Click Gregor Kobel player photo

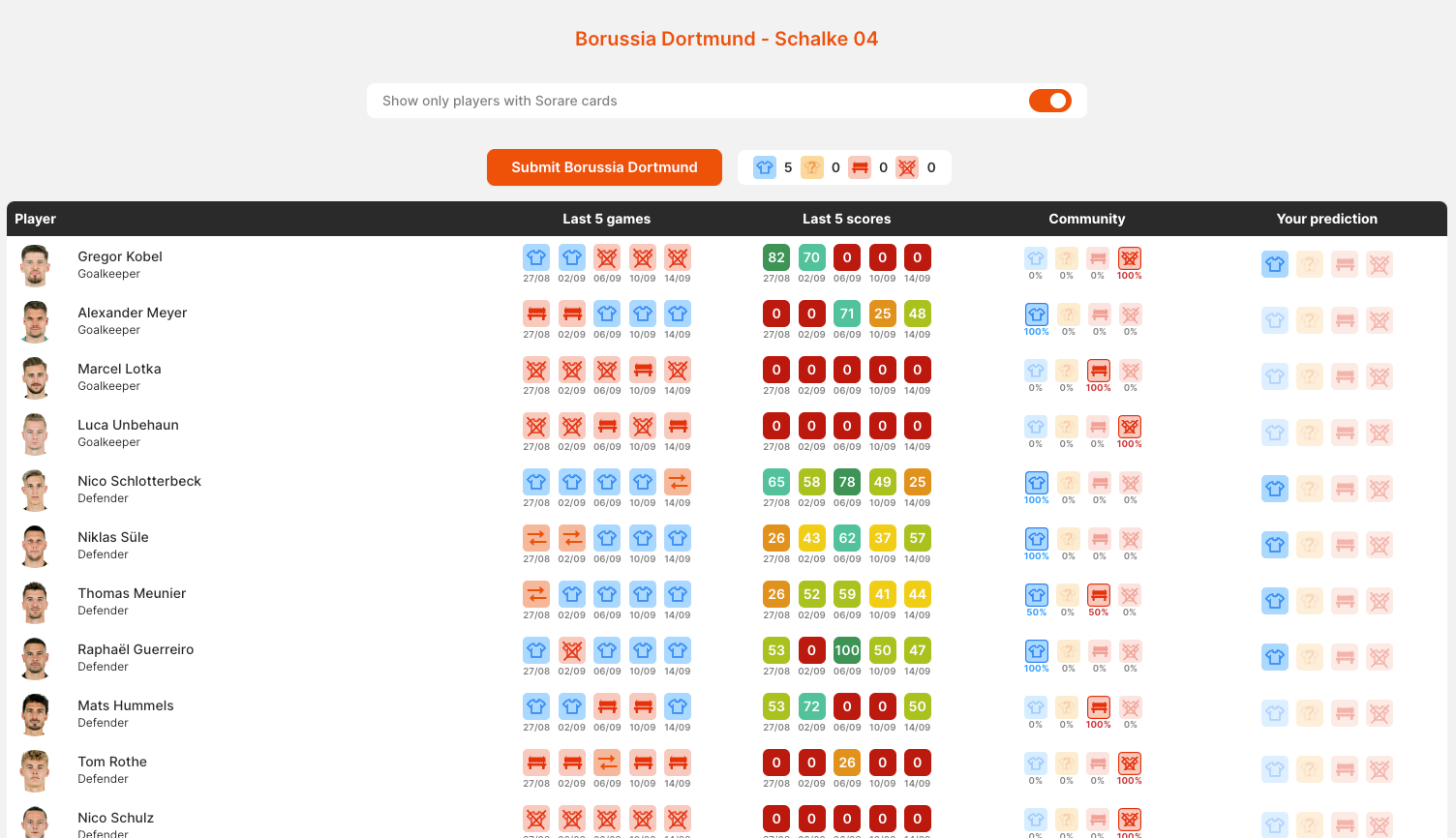point(35,265)
